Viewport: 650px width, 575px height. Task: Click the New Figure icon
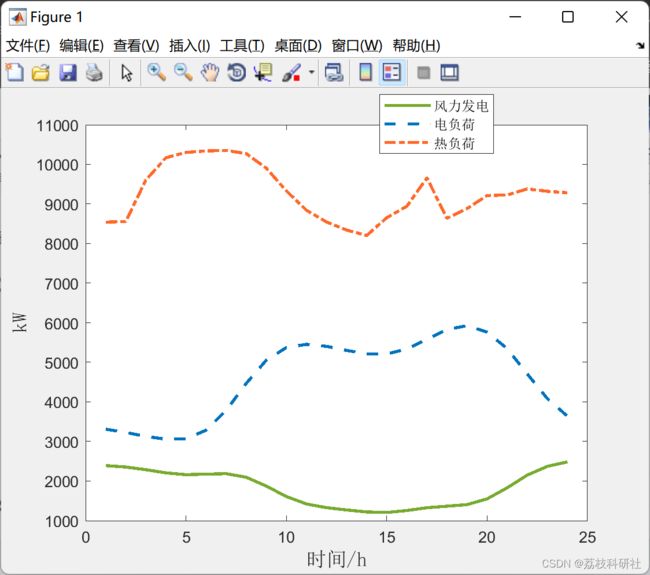[x=14, y=72]
